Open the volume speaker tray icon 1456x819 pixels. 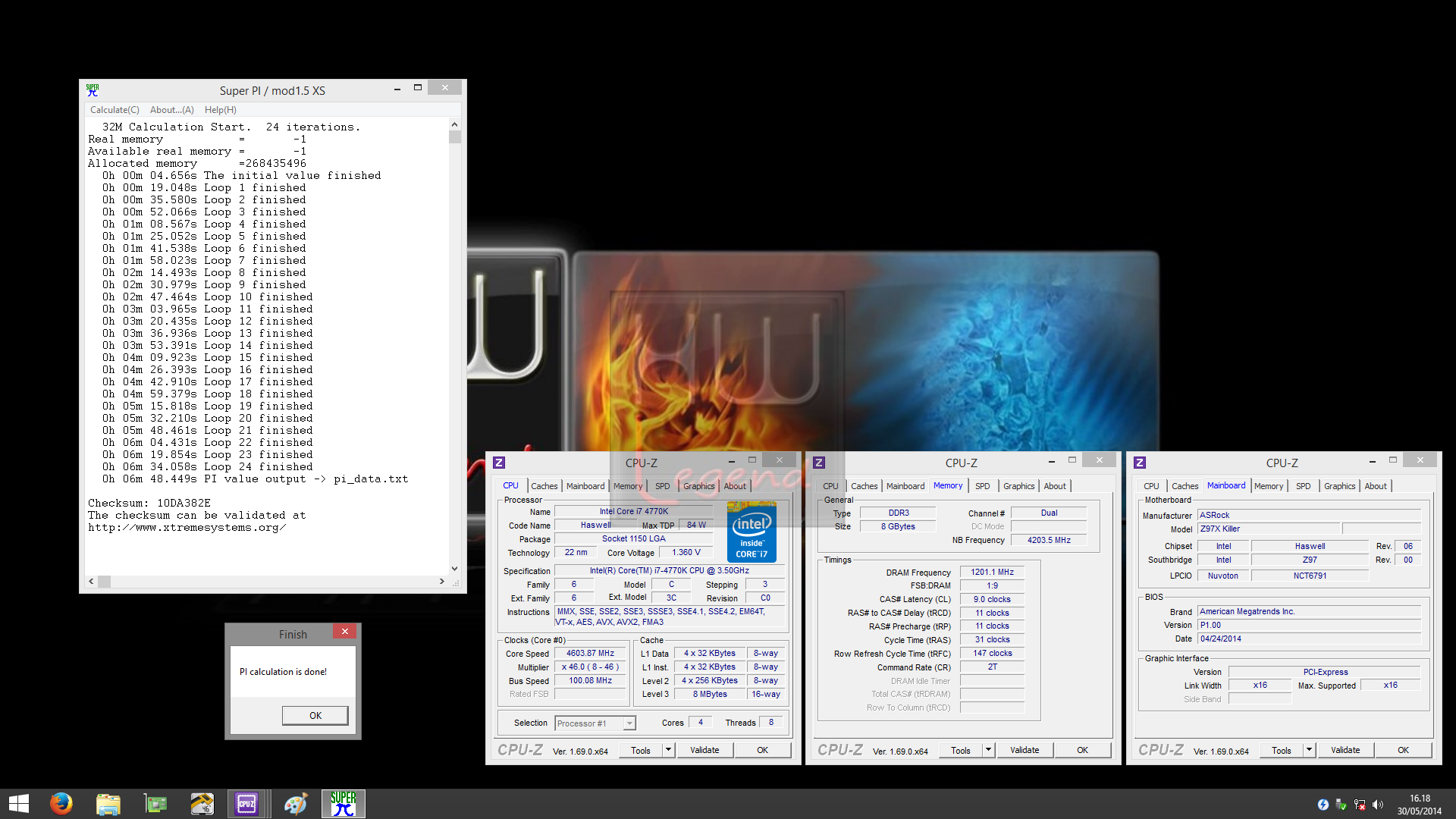(x=1378, y=805)
